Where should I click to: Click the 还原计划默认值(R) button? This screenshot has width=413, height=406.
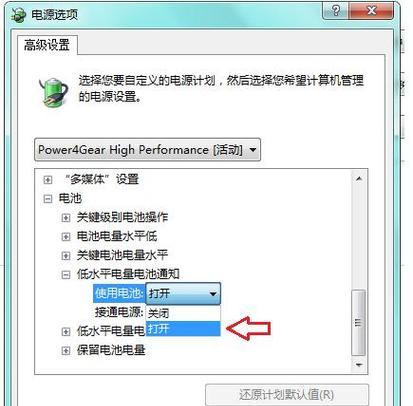click(287, 395)
